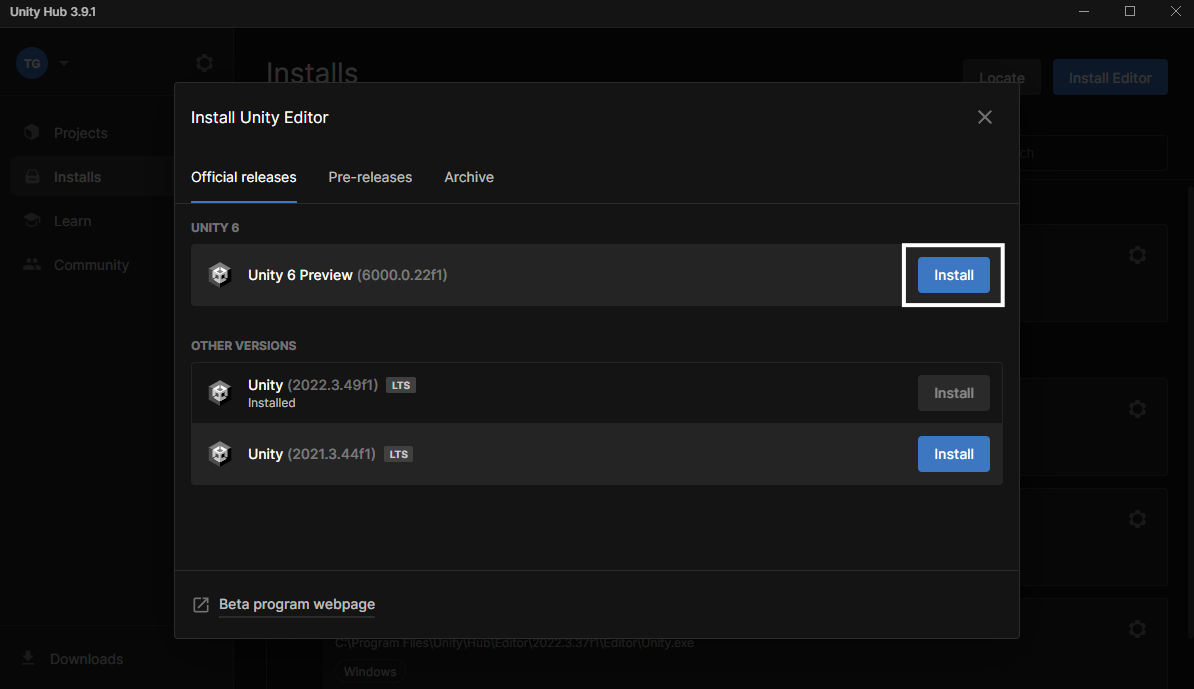Click the Community people icon
Image resolution: width=1194 pixels, height=689 pixels.
(x=33, y=265)
